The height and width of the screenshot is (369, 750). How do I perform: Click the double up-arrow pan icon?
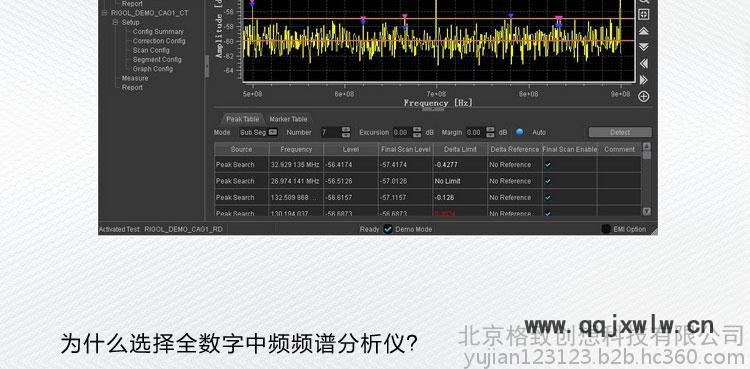tap(644, 31)
